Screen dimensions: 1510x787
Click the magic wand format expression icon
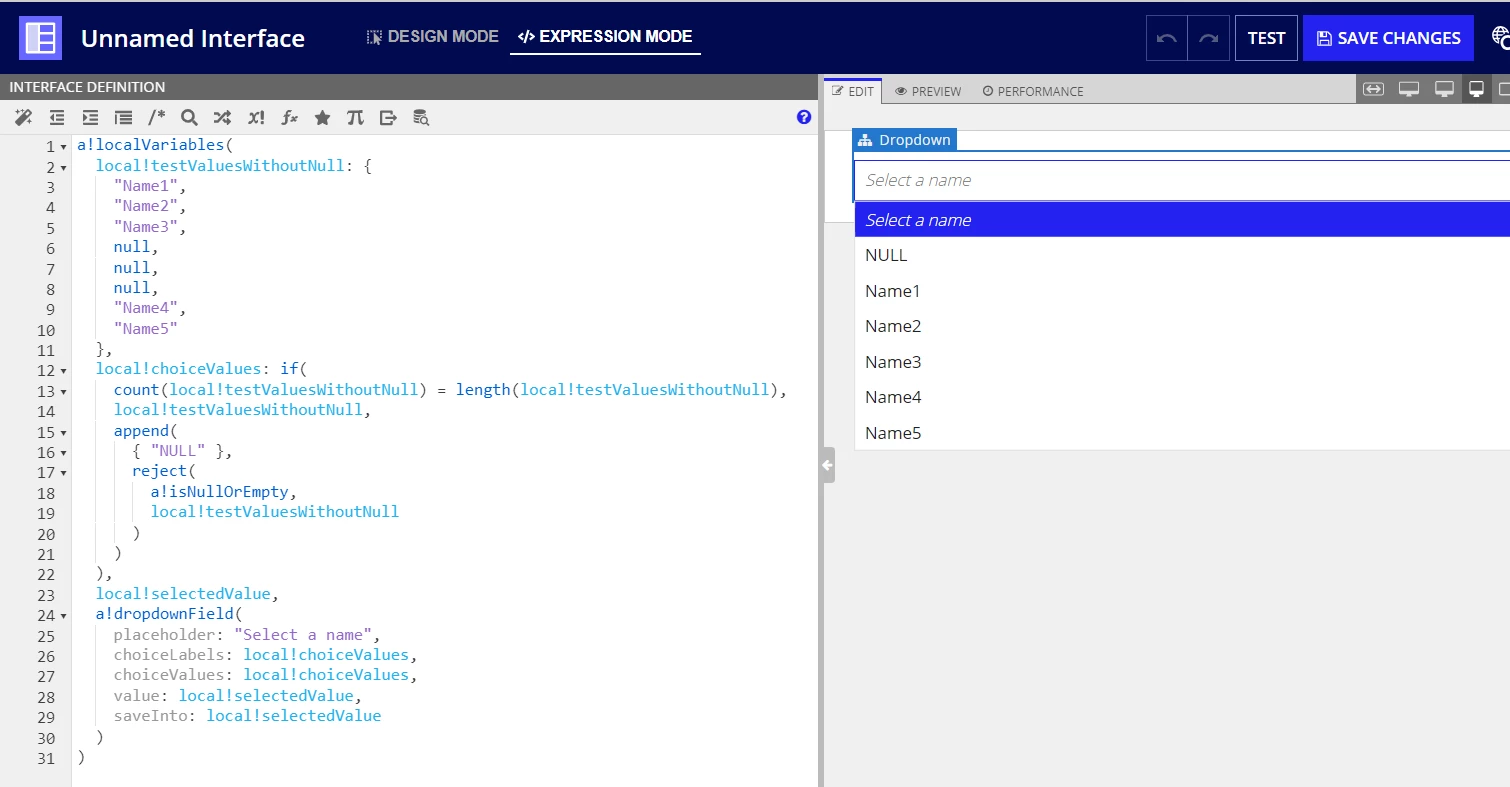coord(23,118)
